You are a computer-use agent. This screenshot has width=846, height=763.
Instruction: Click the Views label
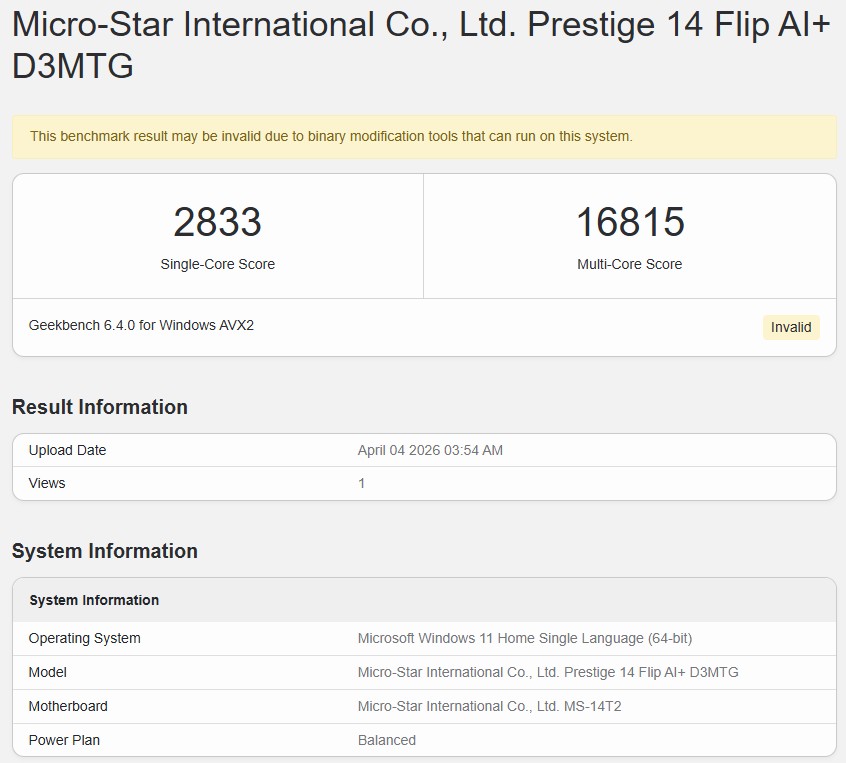(47, 483)
